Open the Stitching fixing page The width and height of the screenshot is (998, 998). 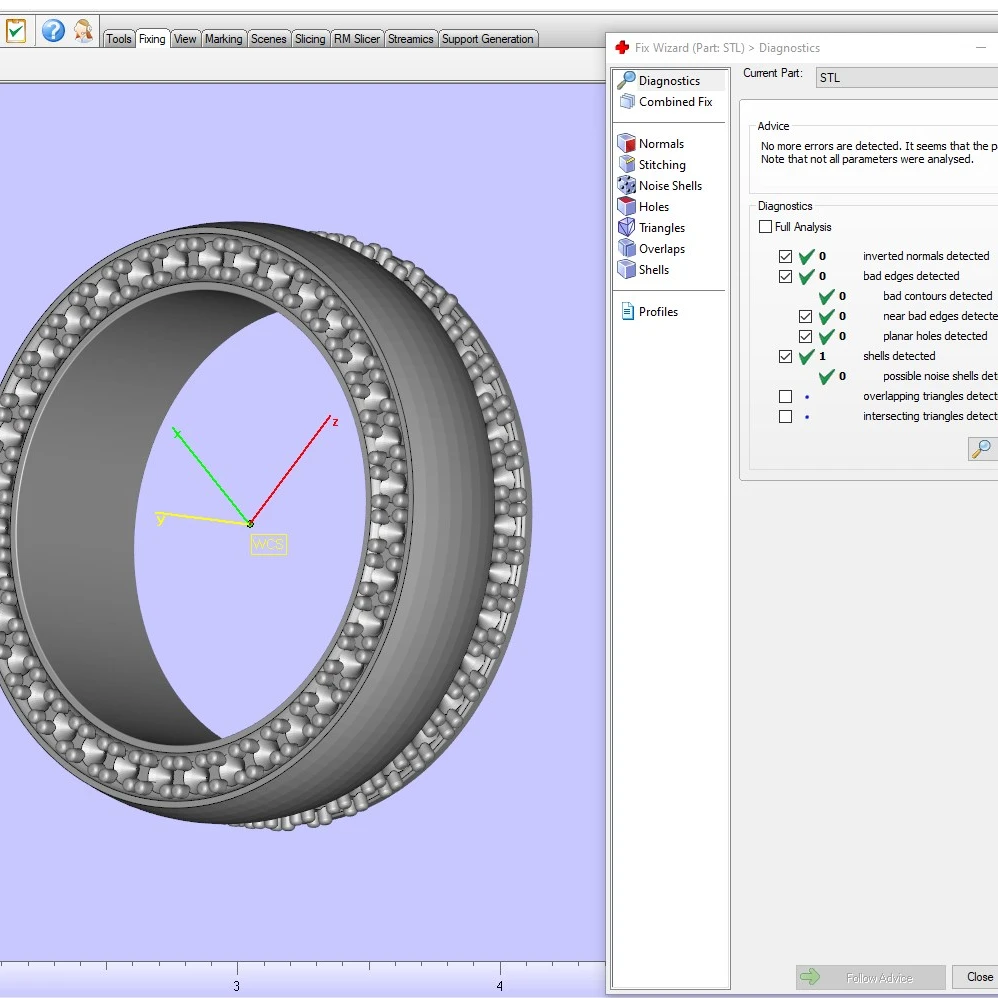click(x=662, y=164)
